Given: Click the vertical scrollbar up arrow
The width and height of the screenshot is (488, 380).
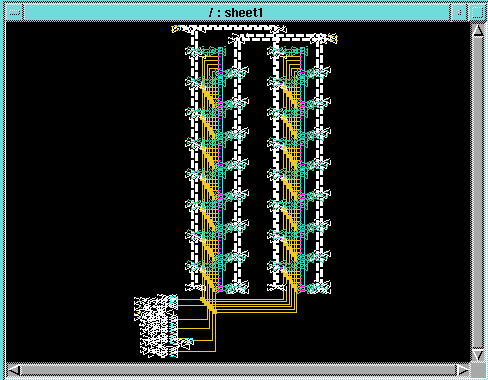Looking at the screenshot, I should 478,31.
